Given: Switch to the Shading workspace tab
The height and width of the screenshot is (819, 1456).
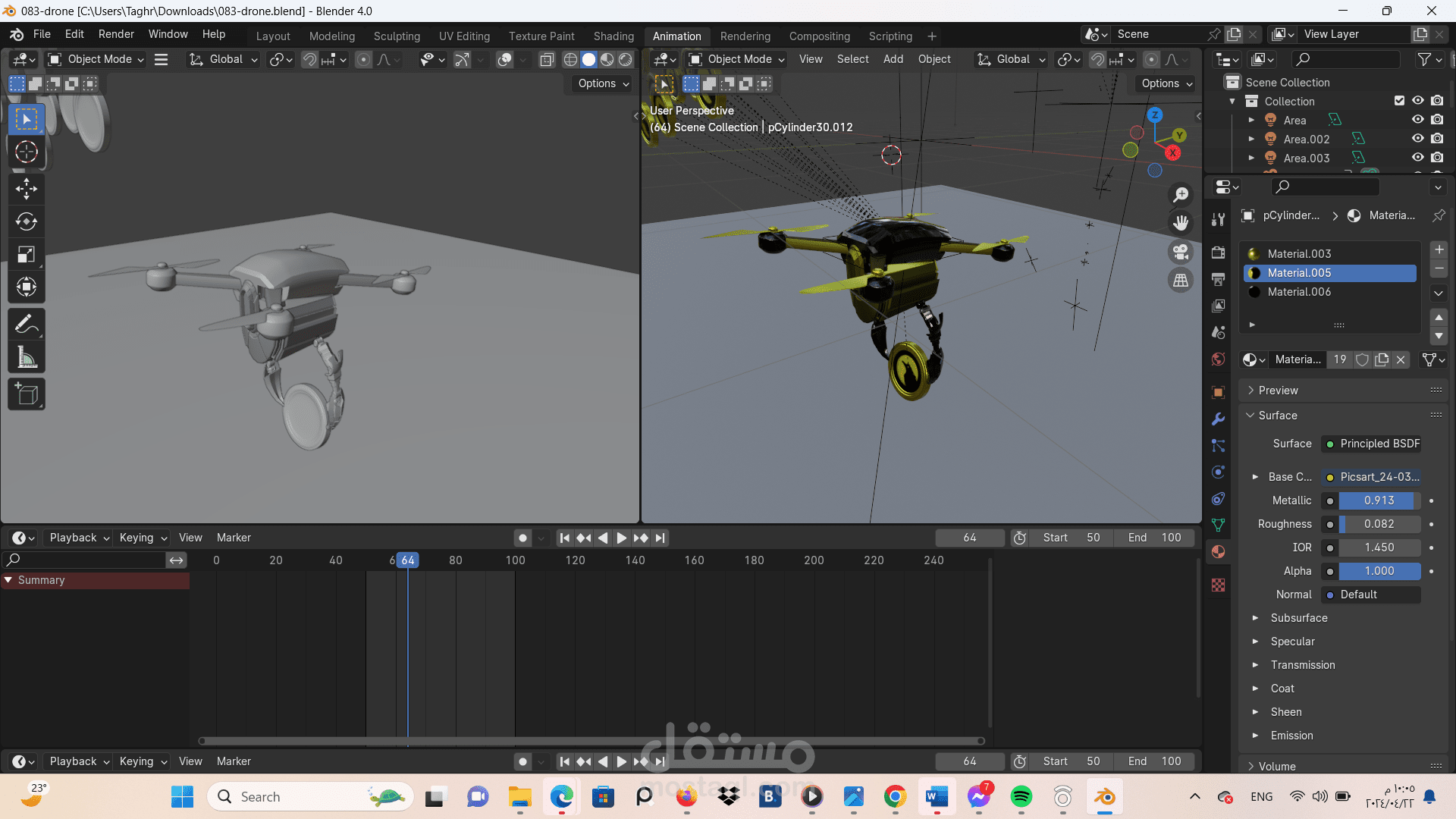Looking at the screenshot, I should 613,36.
